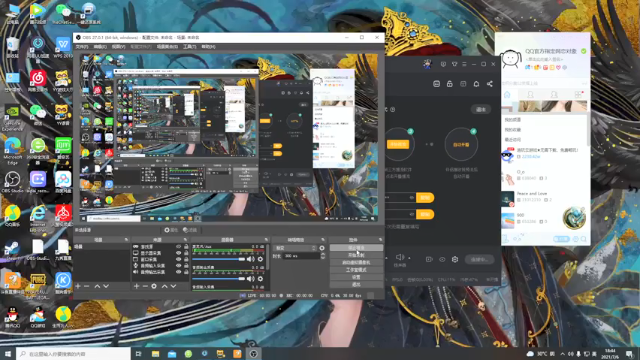Open source properties gear in Sources panel
The height and width of the screenshot is (360, 640).
154,286
